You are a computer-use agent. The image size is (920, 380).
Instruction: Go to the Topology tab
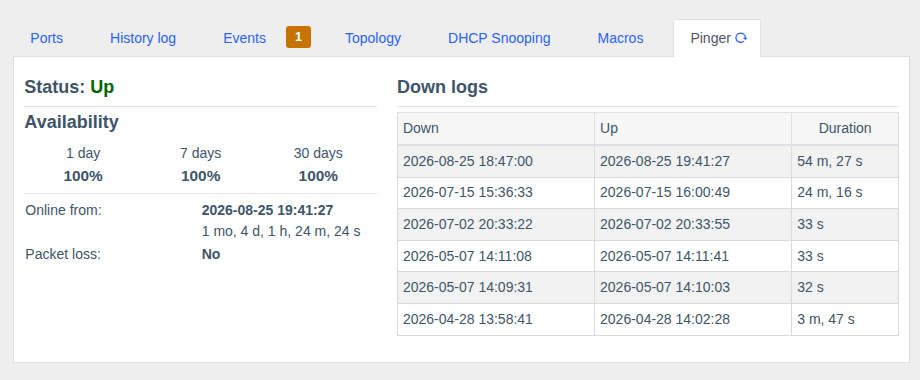point(373,38)
